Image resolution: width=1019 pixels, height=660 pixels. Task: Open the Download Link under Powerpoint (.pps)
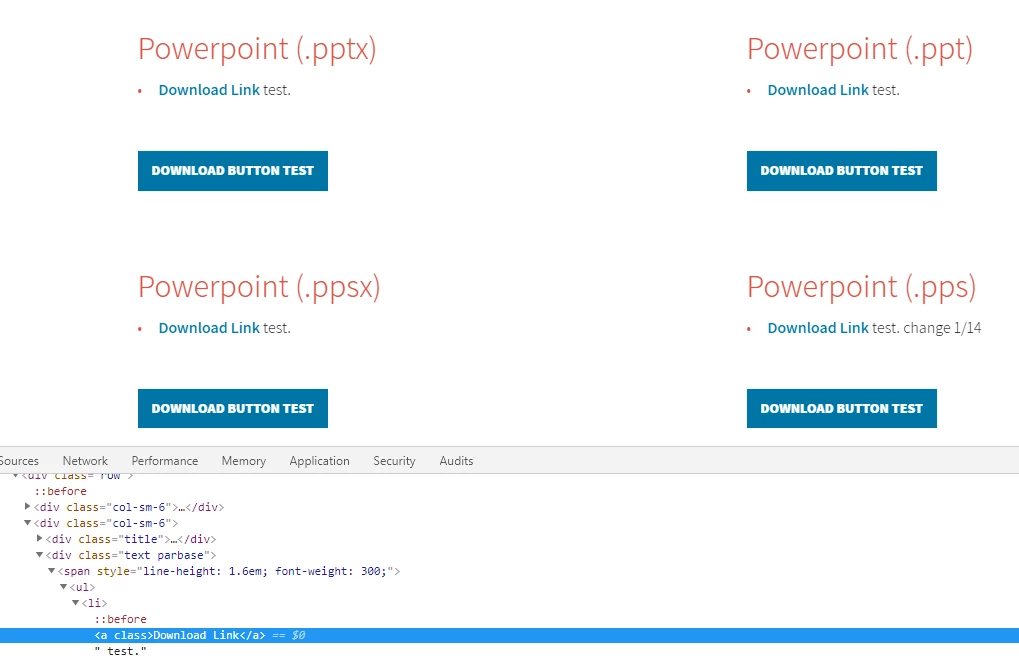818,328
